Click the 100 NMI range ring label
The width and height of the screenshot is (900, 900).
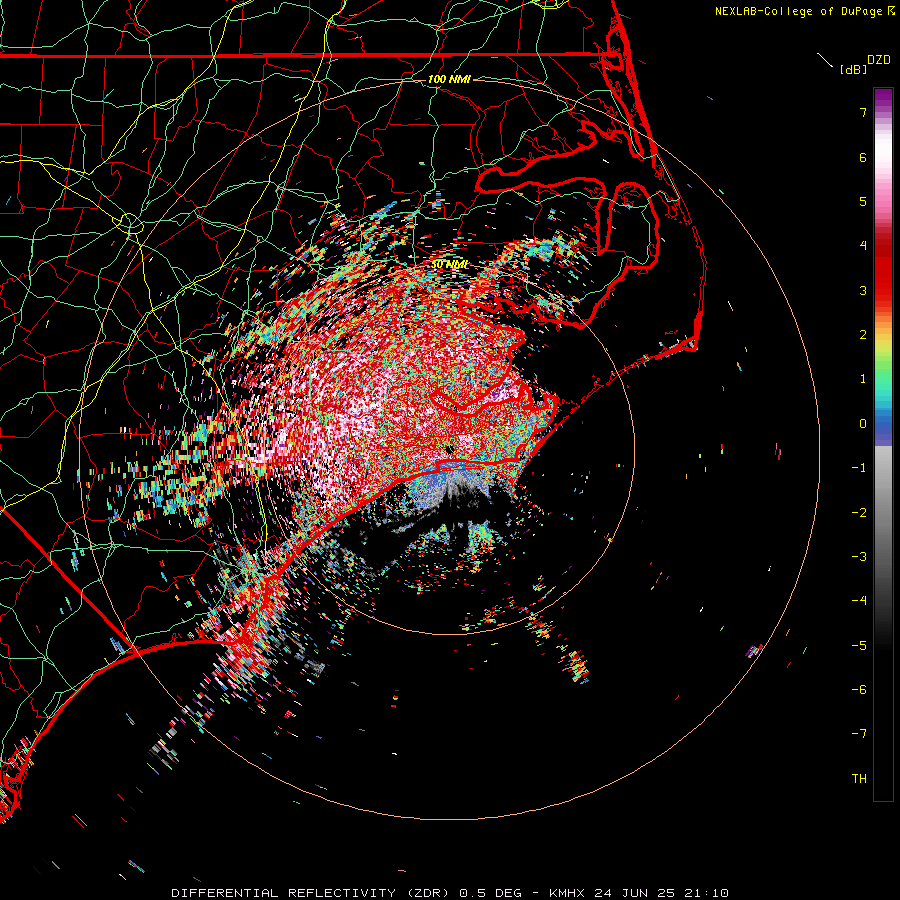pos(449,79)
